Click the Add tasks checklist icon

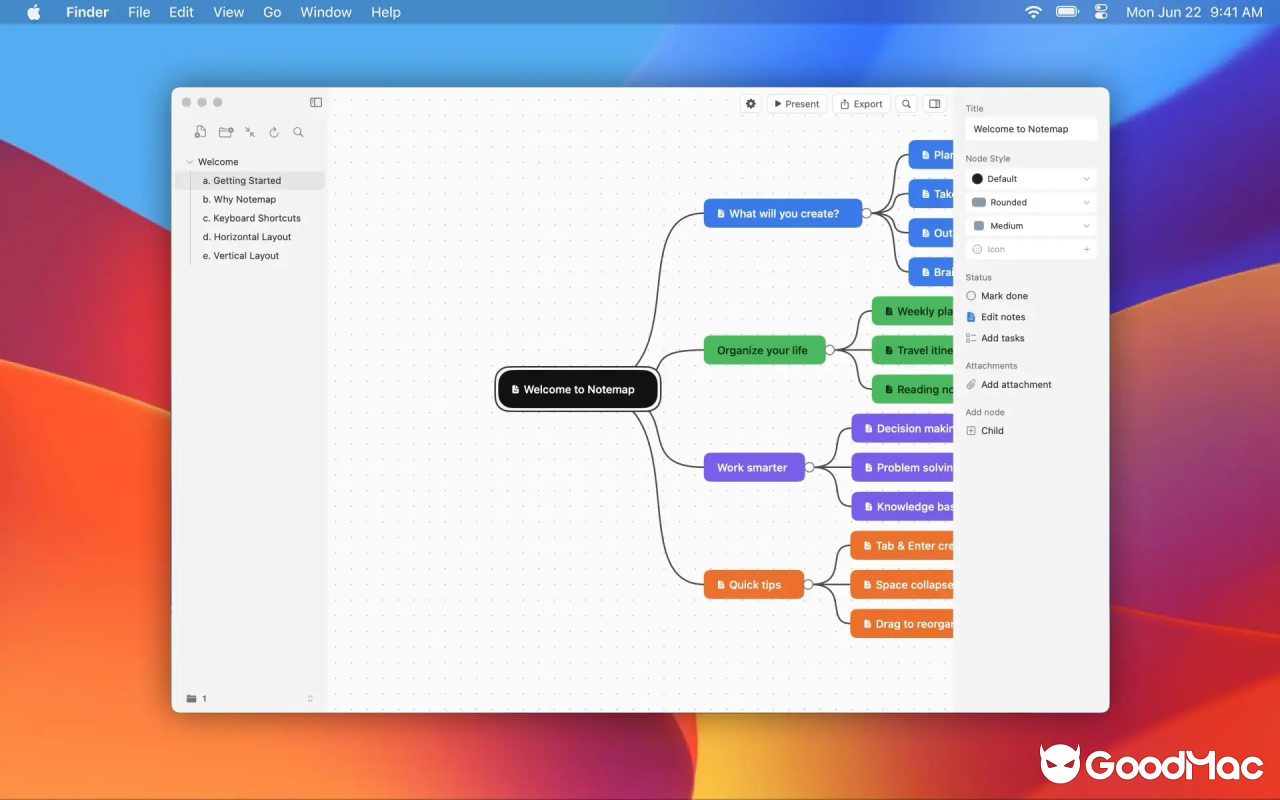[x=971, y=338]
